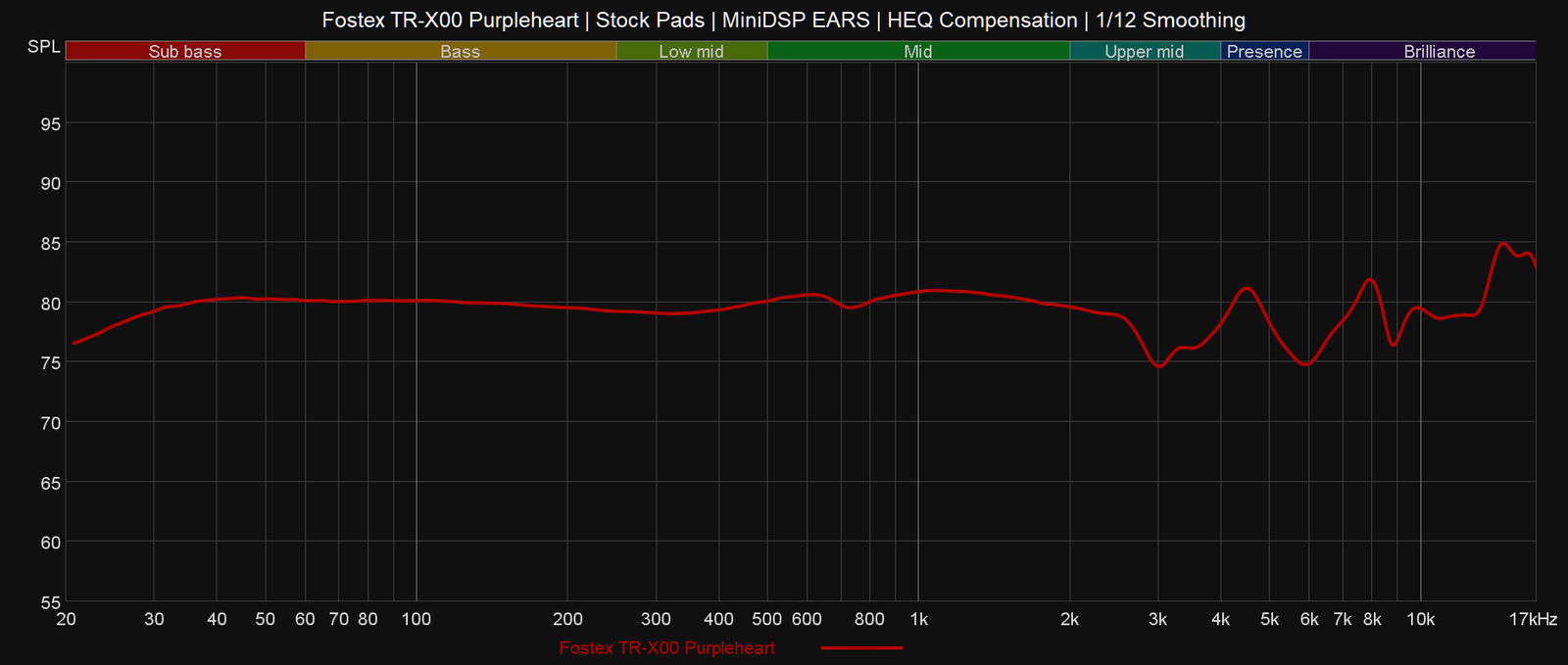
Task: Click the 1k frequency axis label
Action: point(918,619)
